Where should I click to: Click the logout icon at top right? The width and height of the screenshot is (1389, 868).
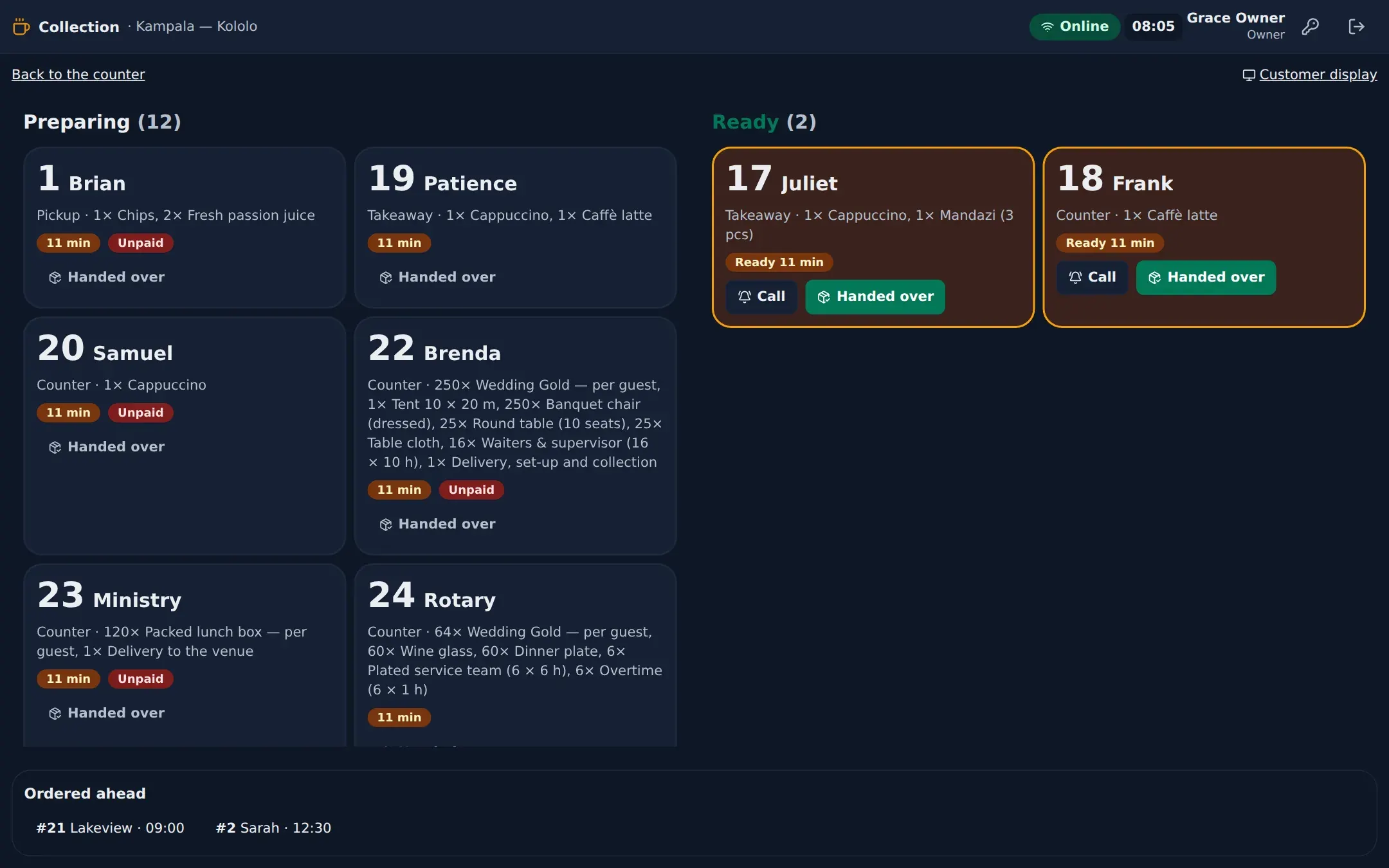tap(1356, 26)
